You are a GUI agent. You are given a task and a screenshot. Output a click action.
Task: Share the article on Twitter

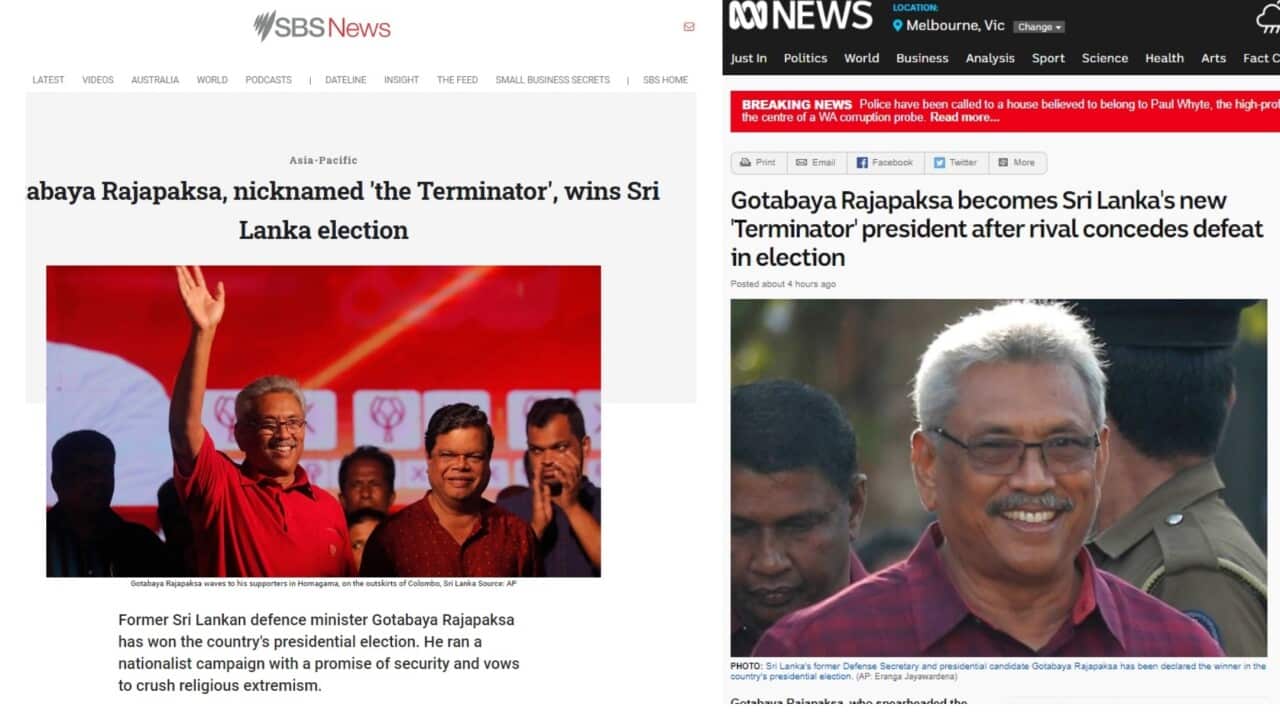pos(955,162)
